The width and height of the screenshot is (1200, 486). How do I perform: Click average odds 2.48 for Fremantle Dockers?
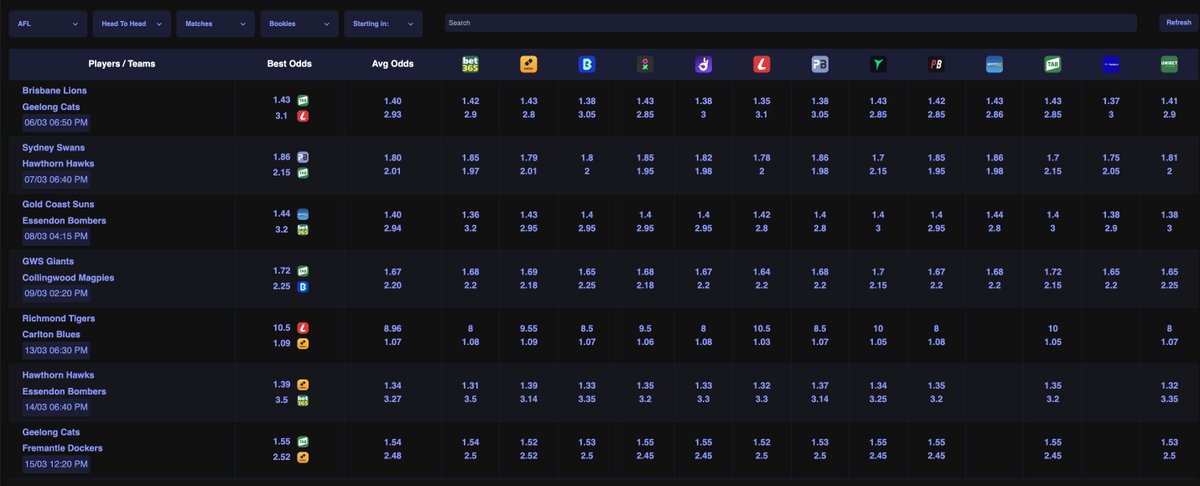392,457
